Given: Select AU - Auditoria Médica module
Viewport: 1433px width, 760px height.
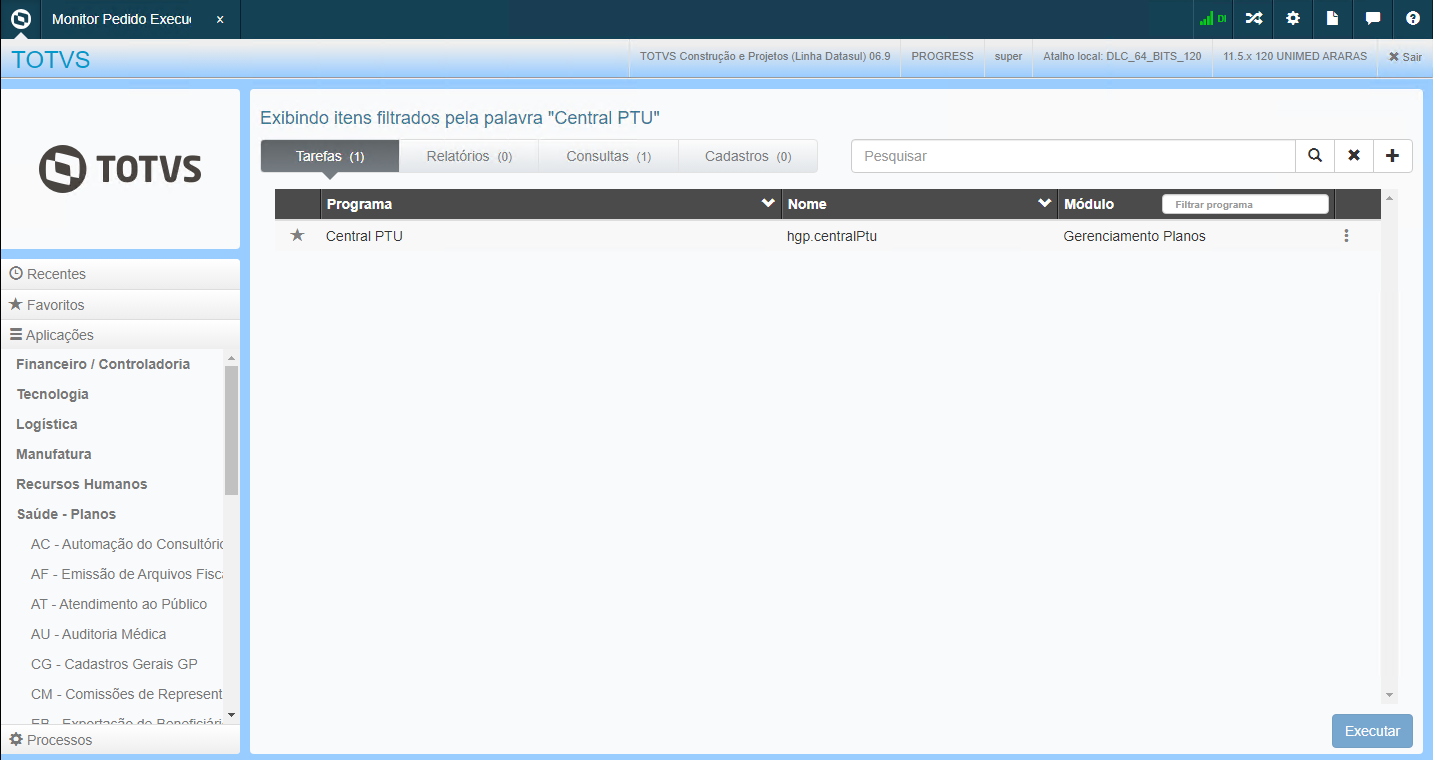Looking at the screenshot, I should point(99,634).
